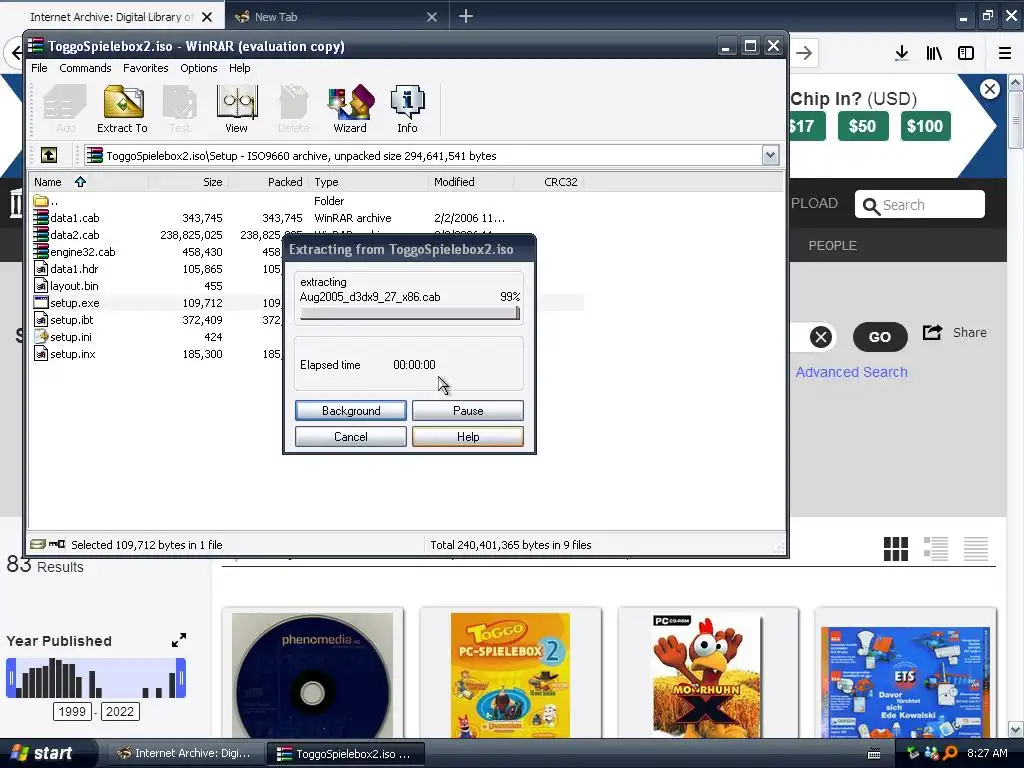Go up one folder level icon
Viewport: 1024px width, 768px height.
point(49,155)
